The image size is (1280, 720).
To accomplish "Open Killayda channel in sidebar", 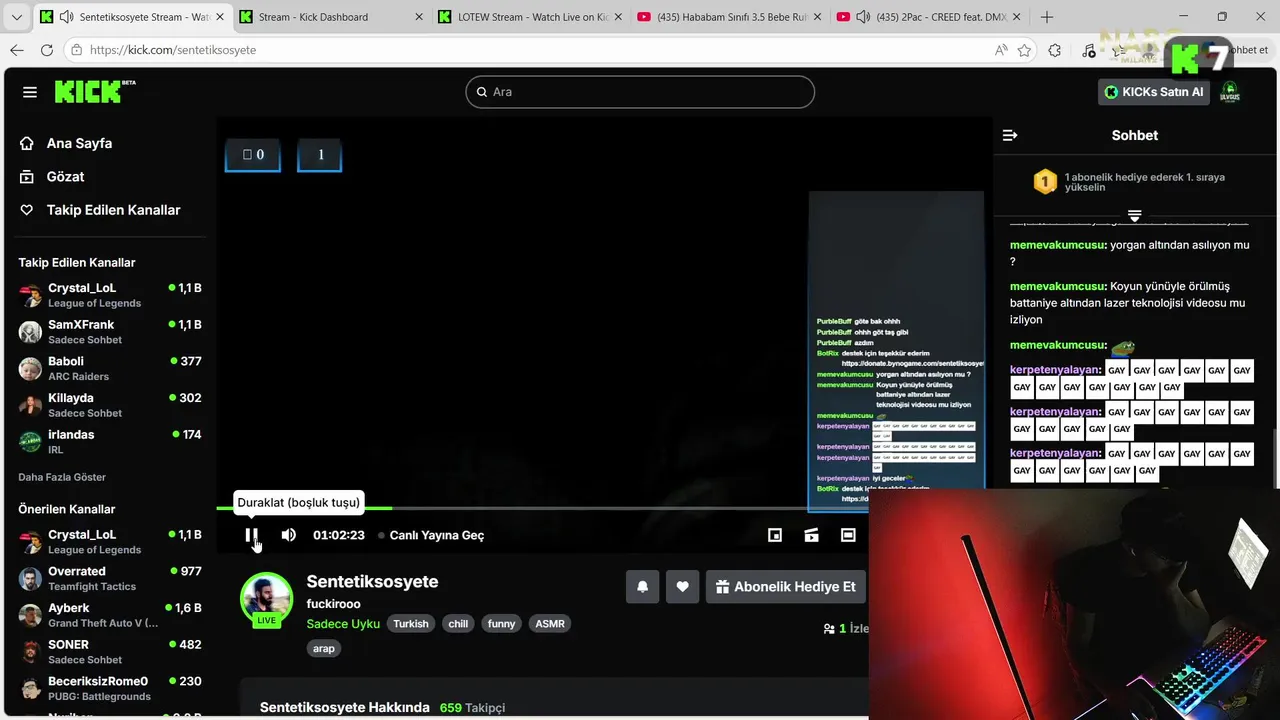I will pos(110,405).
